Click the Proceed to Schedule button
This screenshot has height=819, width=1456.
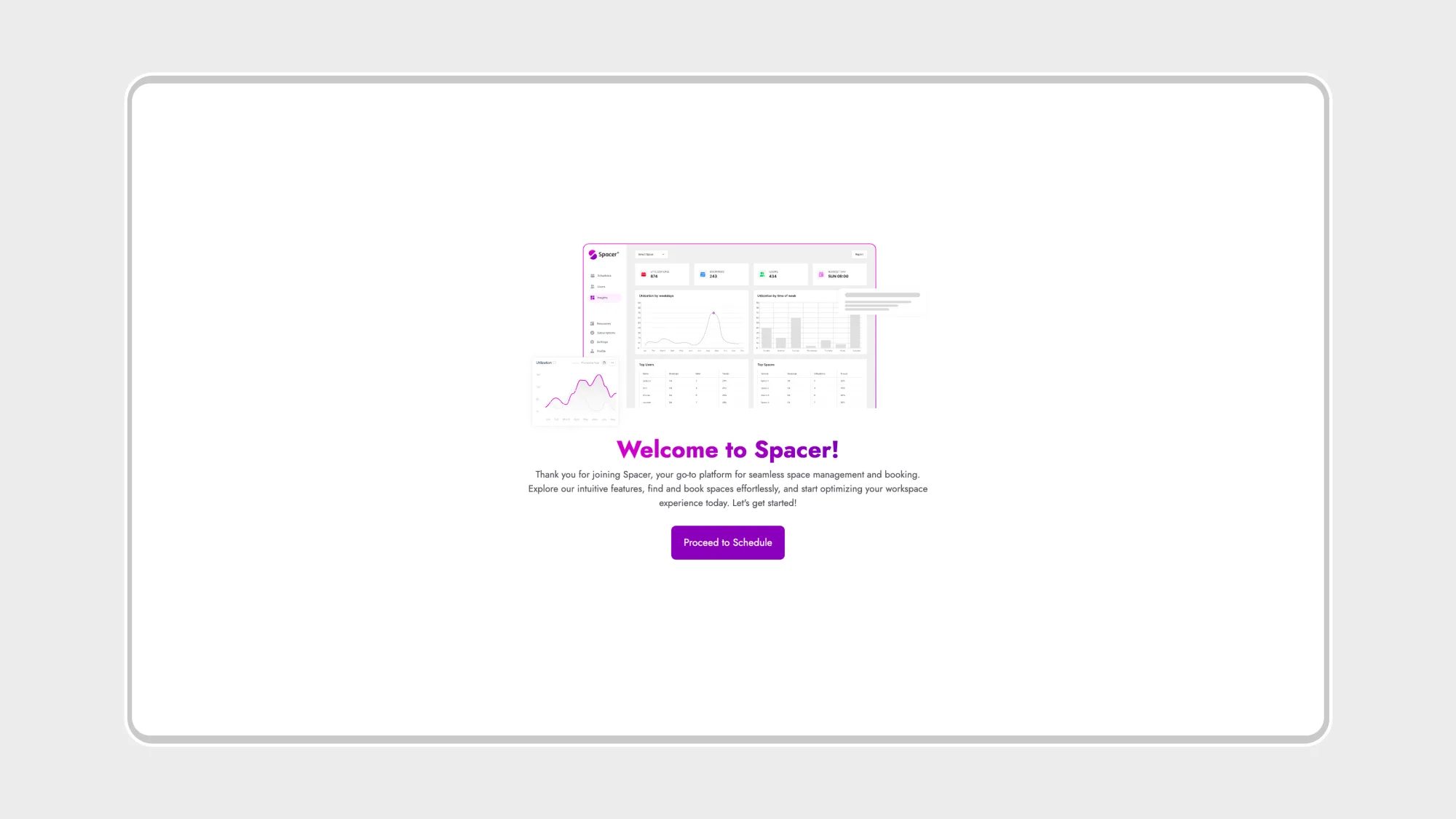(x=727, y=542)
